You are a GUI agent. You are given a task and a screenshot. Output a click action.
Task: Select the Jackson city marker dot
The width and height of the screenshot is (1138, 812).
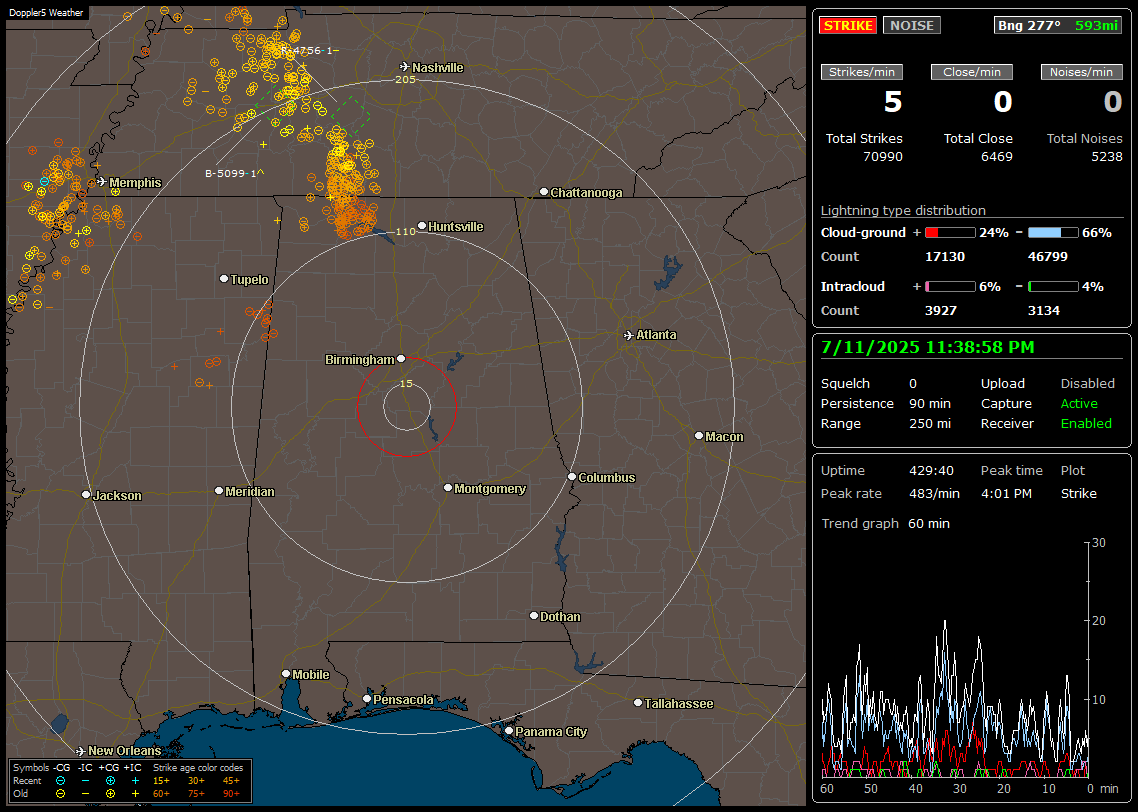pyautogui.click(x=86, y=494)
